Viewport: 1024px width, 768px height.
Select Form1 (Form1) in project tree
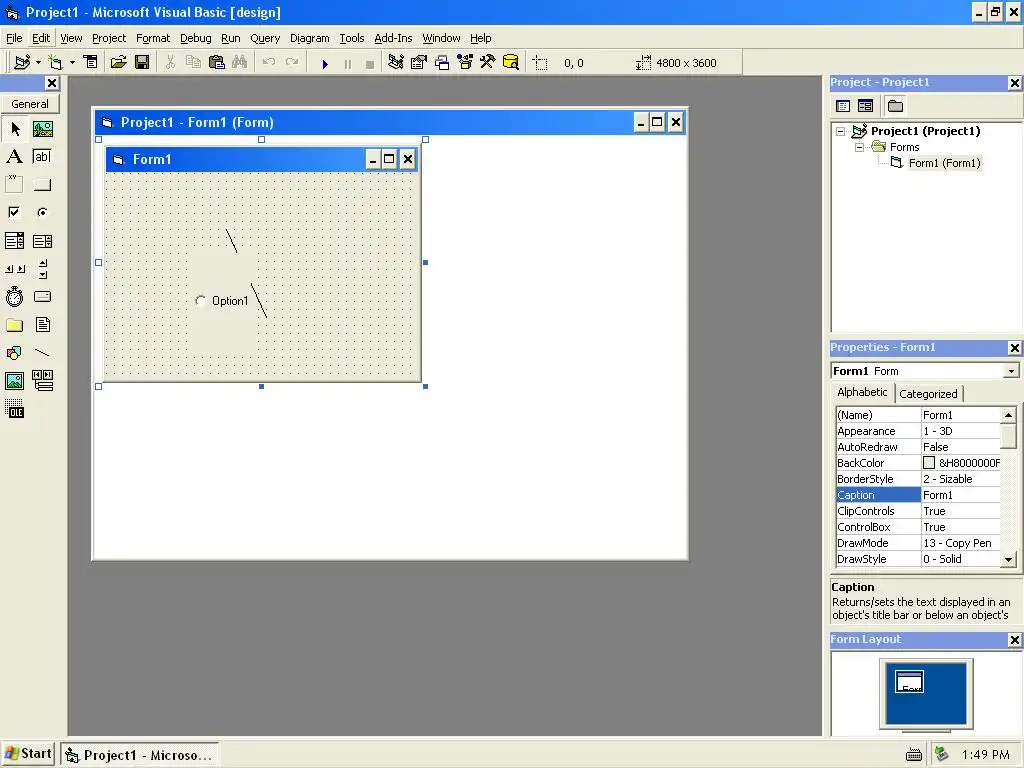[x=944, y=163]
